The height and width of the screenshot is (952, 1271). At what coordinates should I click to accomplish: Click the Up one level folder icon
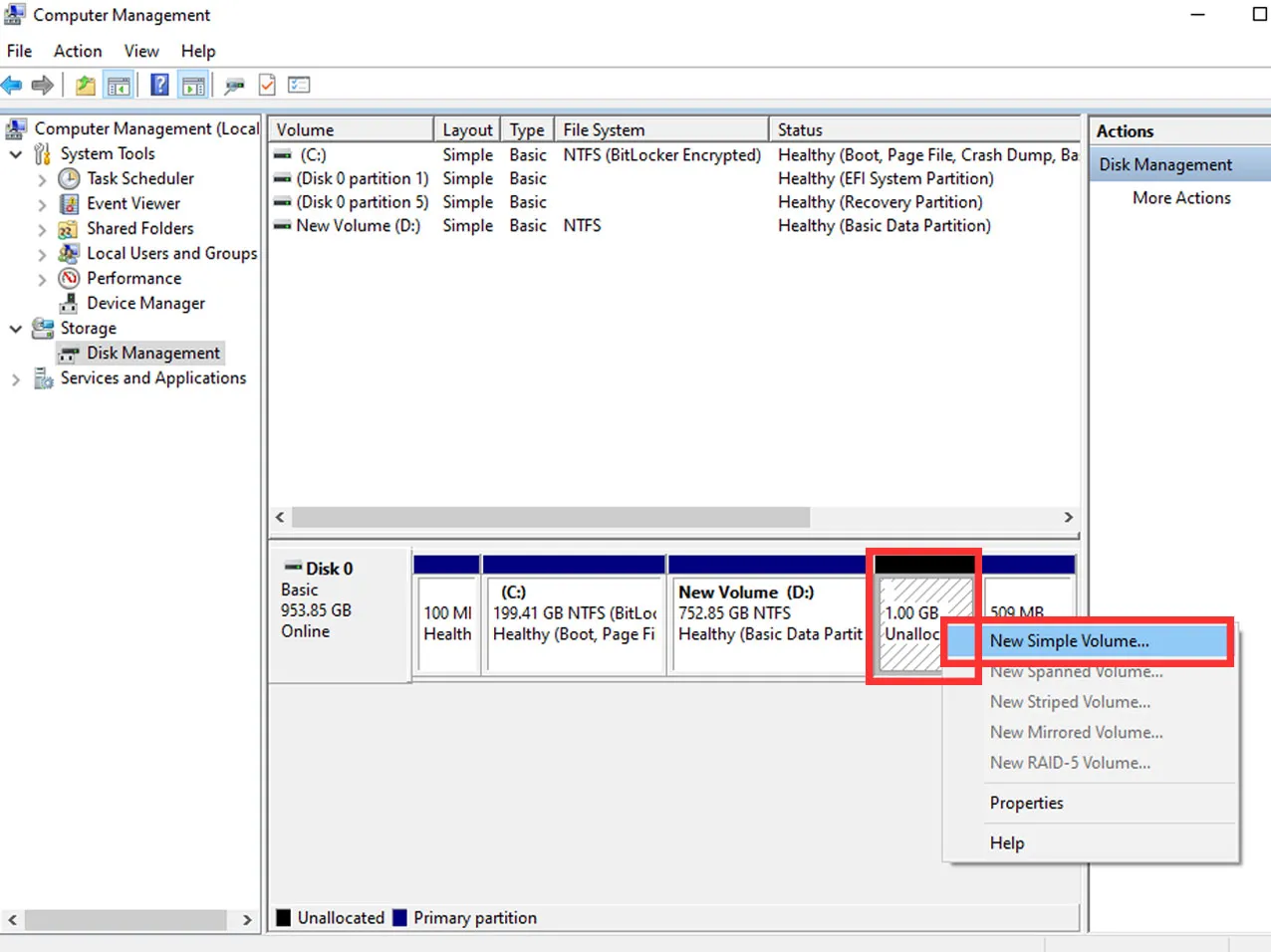click(x=86, y=86)
